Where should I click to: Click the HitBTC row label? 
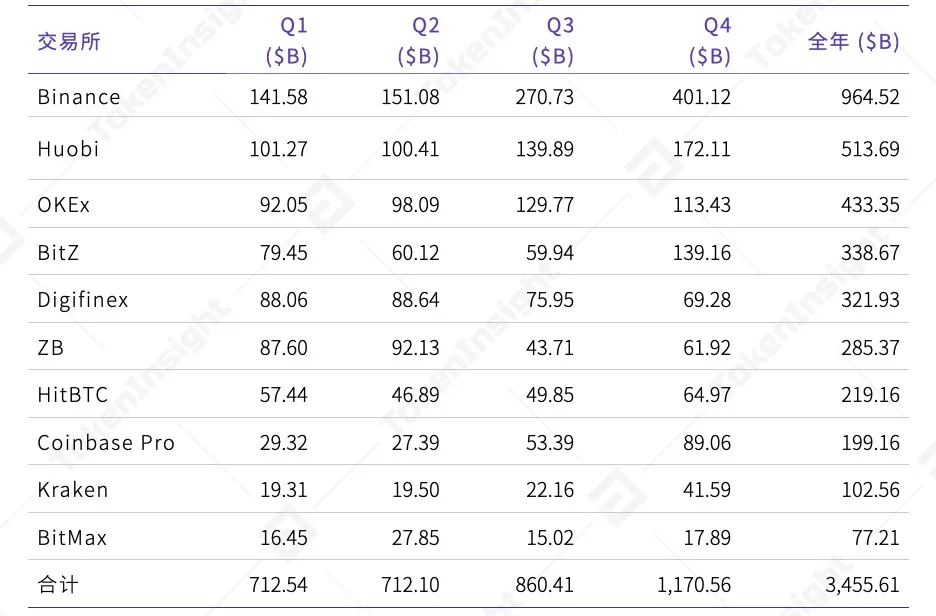point(73,395)
